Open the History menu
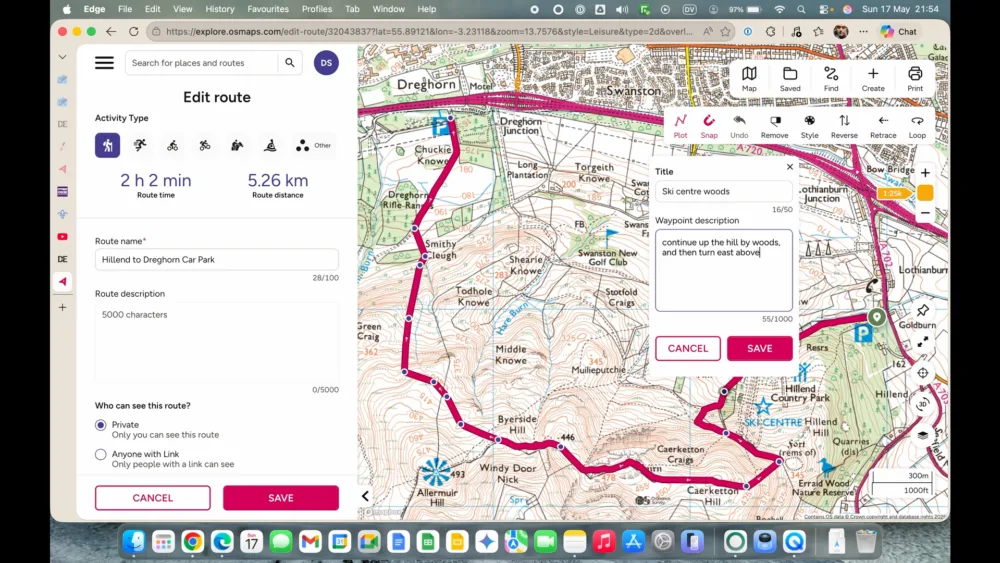This screenshot has height=563, width=1000. [219, 9]
